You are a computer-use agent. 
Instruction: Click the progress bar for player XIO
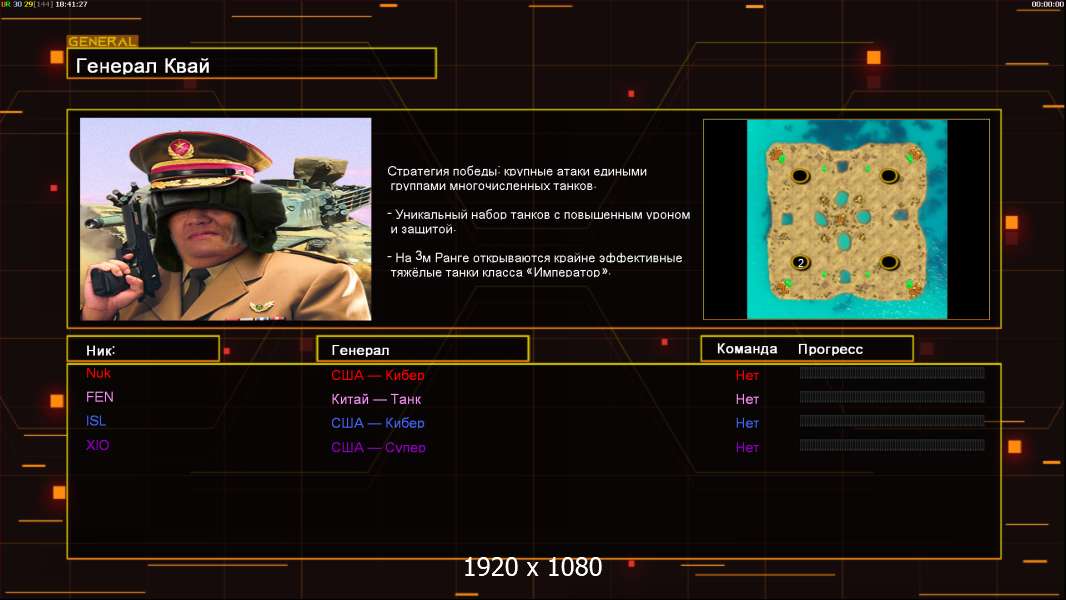click(892, 445)
